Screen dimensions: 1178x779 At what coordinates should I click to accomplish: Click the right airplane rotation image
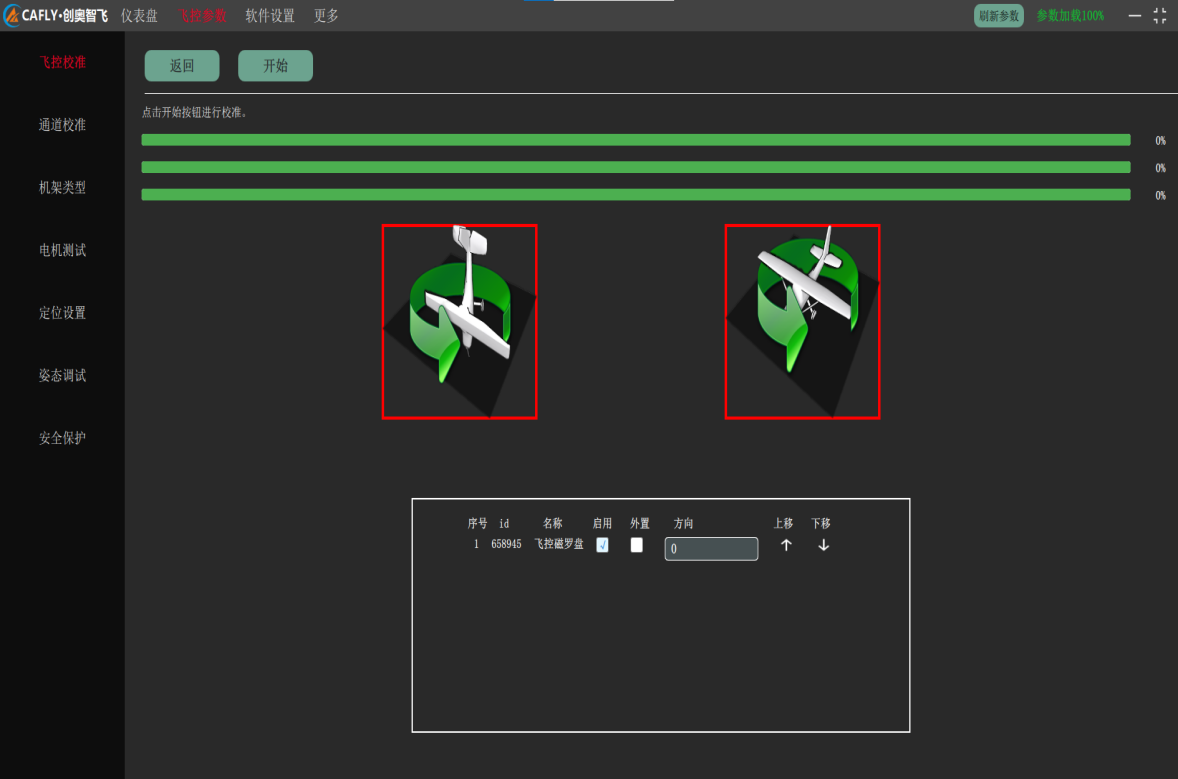[802, 322]
